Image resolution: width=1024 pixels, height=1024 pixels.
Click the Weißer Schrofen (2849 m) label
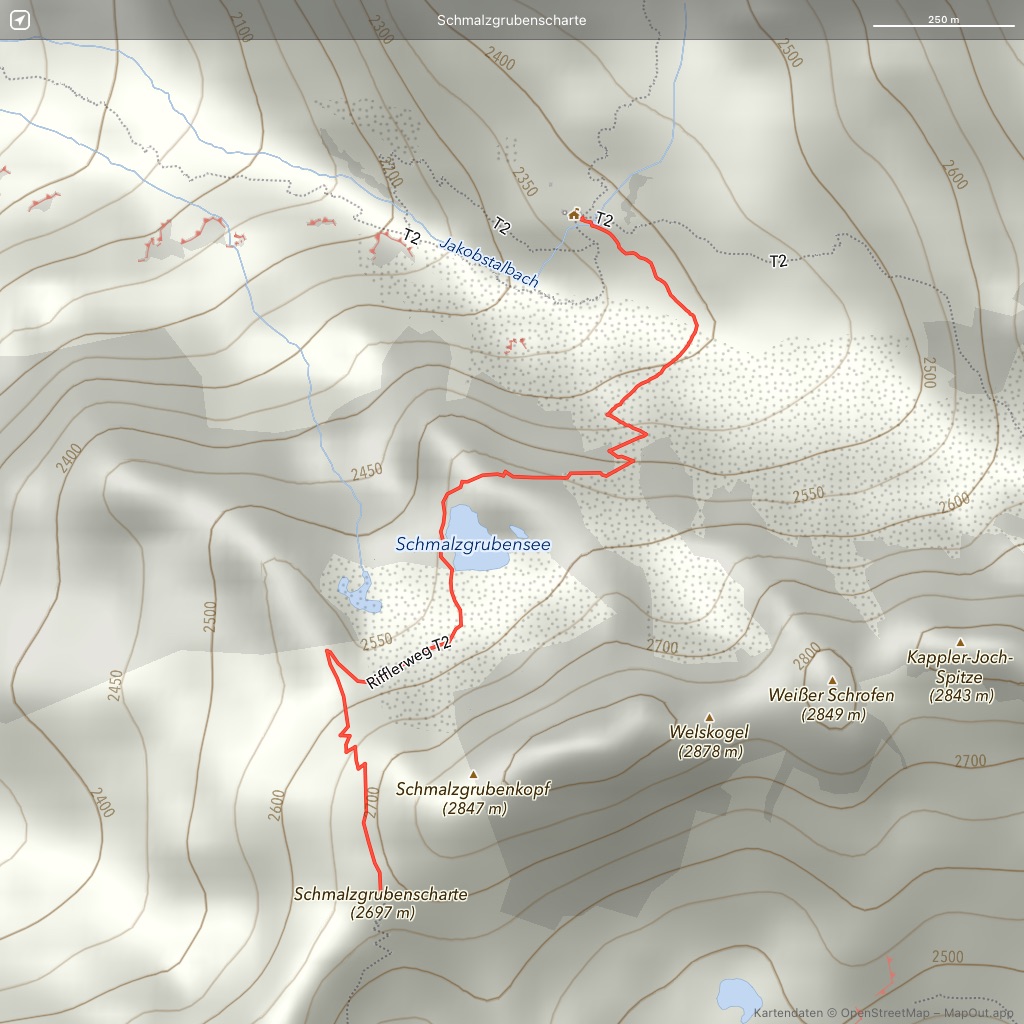click(831, 704)
